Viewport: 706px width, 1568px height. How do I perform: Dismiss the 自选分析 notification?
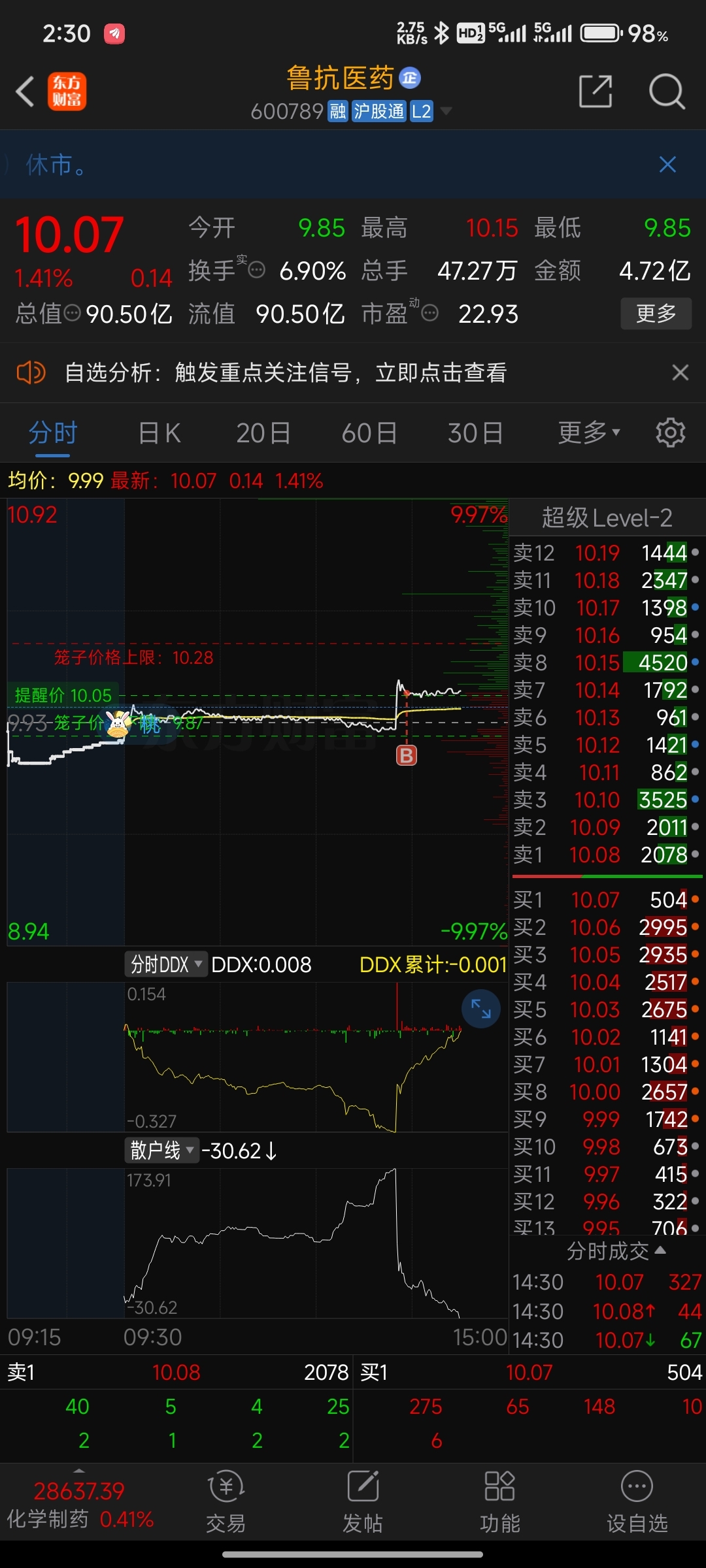coord(680,372)
